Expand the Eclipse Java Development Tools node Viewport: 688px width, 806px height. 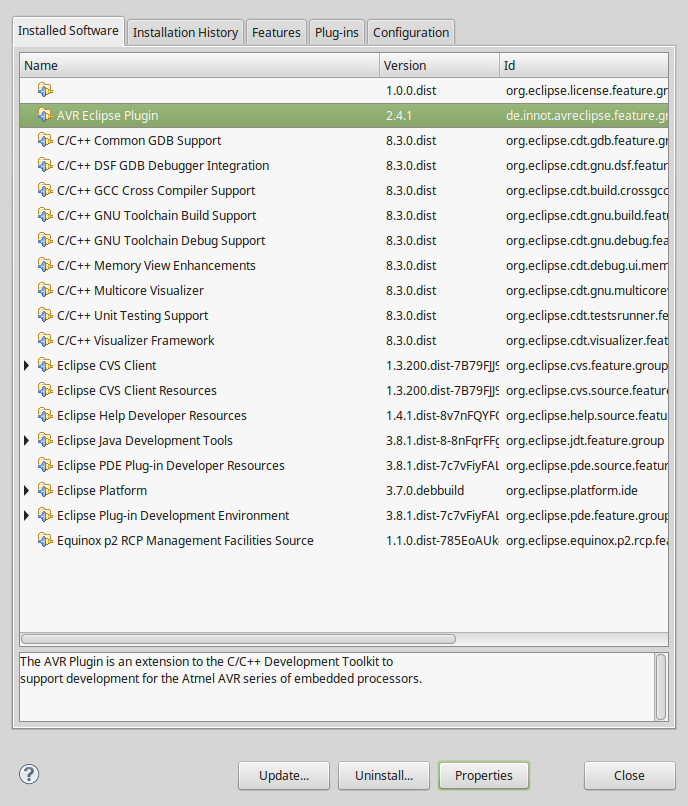click(x=27, y=441)
